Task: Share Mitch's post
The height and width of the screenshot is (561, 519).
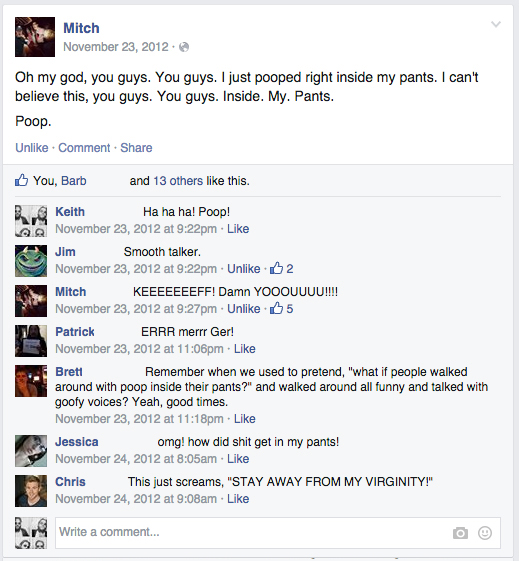Action: (x=136, y=147)
